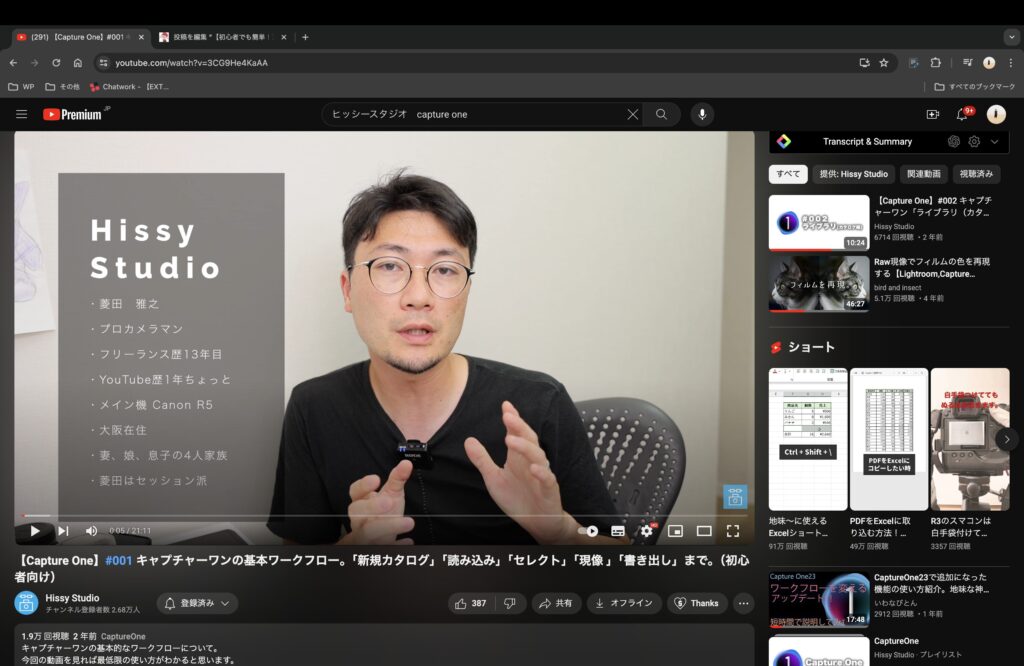The image size is (1024, 666).
Task: Like the video with 387 likes
Action: click(471, 603)
